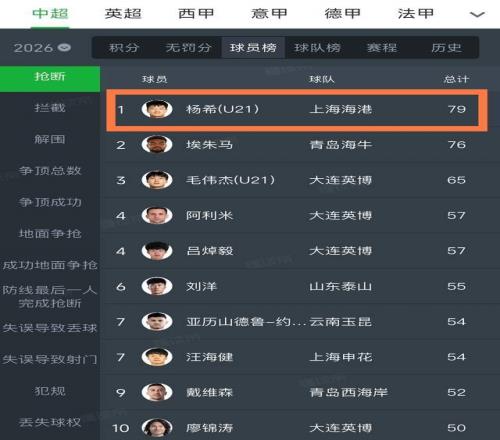Open 戴维森 player avatar

157,392
